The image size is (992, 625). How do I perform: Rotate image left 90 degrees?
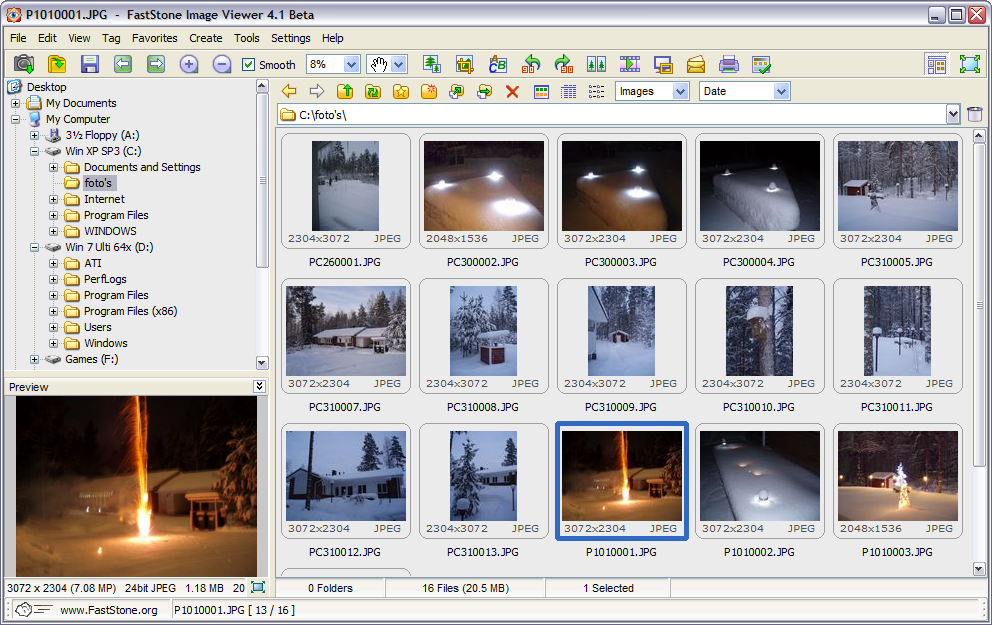pos(531,64)
